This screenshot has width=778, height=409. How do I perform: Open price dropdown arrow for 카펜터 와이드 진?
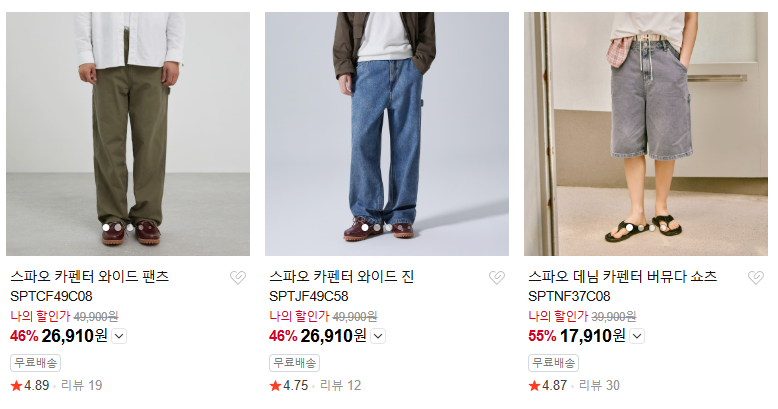point(378,337)
